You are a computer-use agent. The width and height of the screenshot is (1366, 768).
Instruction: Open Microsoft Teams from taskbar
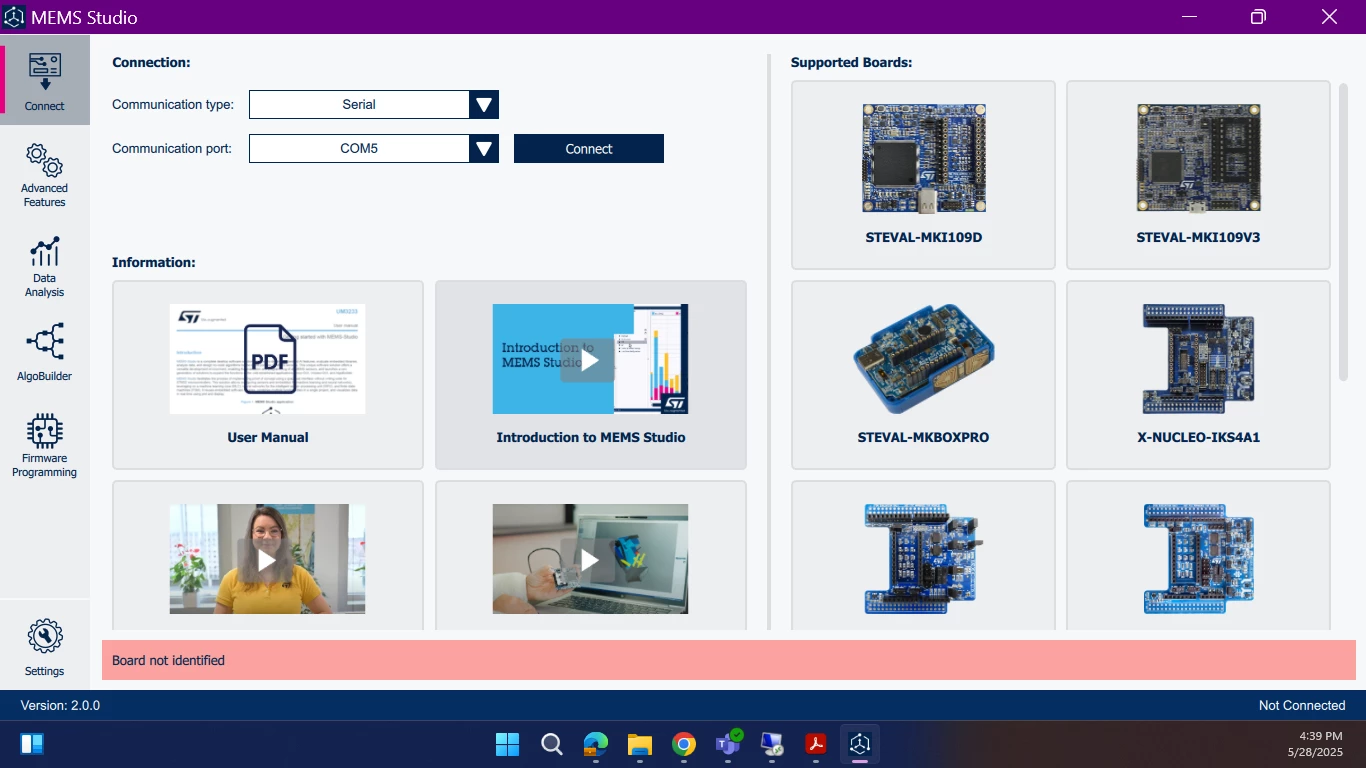click(x=728, y=744)
